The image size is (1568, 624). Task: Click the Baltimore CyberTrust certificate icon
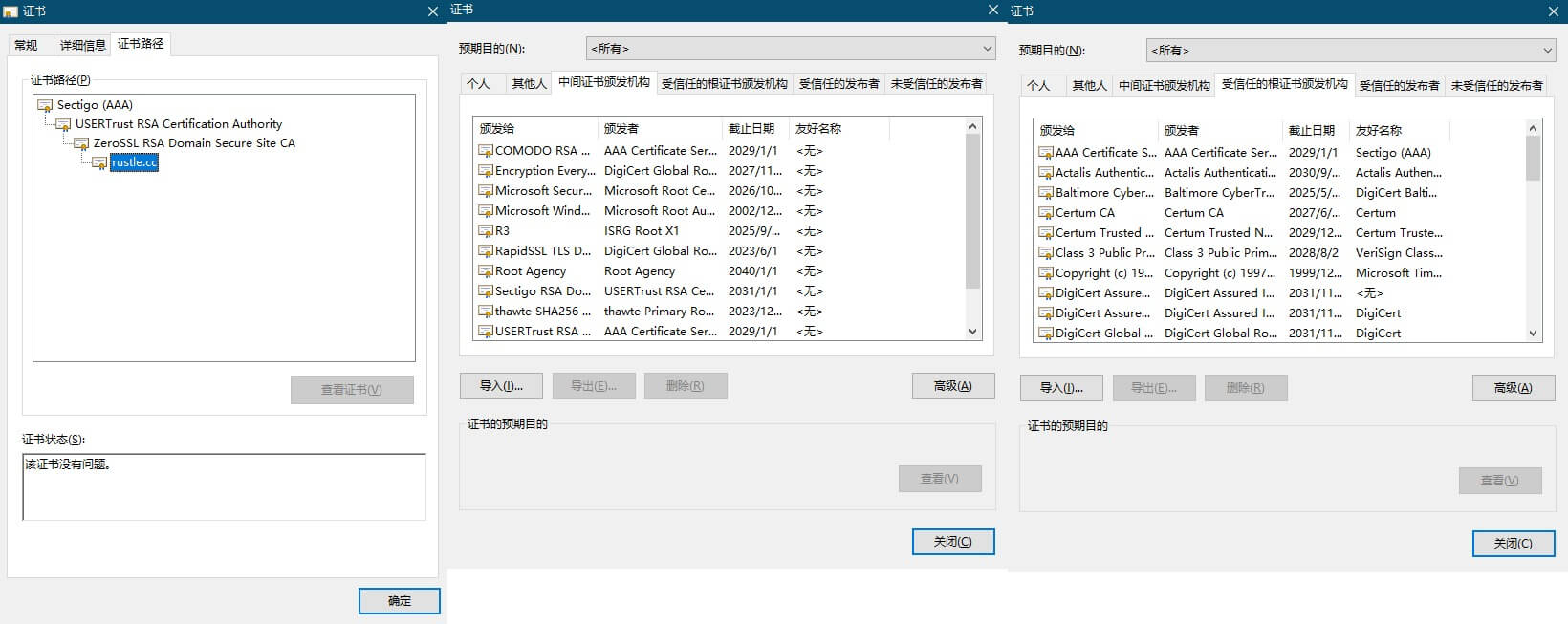pyautogui.click(x=1046, y=193)
